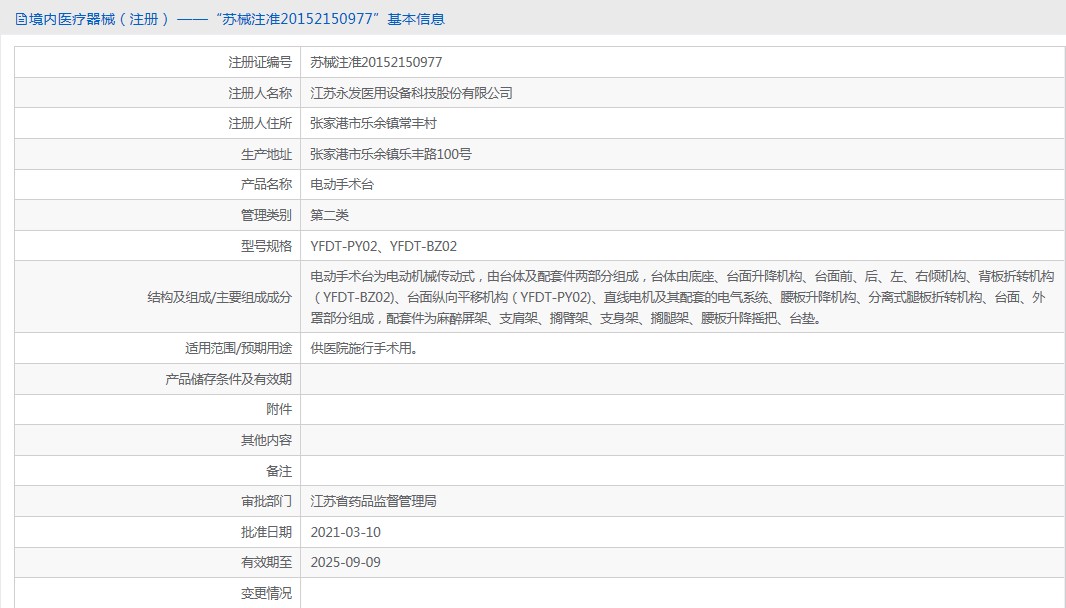Select expiry date 2025-09-09
This screenshot has height=608, width=1066.
pyautogui.click(x=345, y=562)
